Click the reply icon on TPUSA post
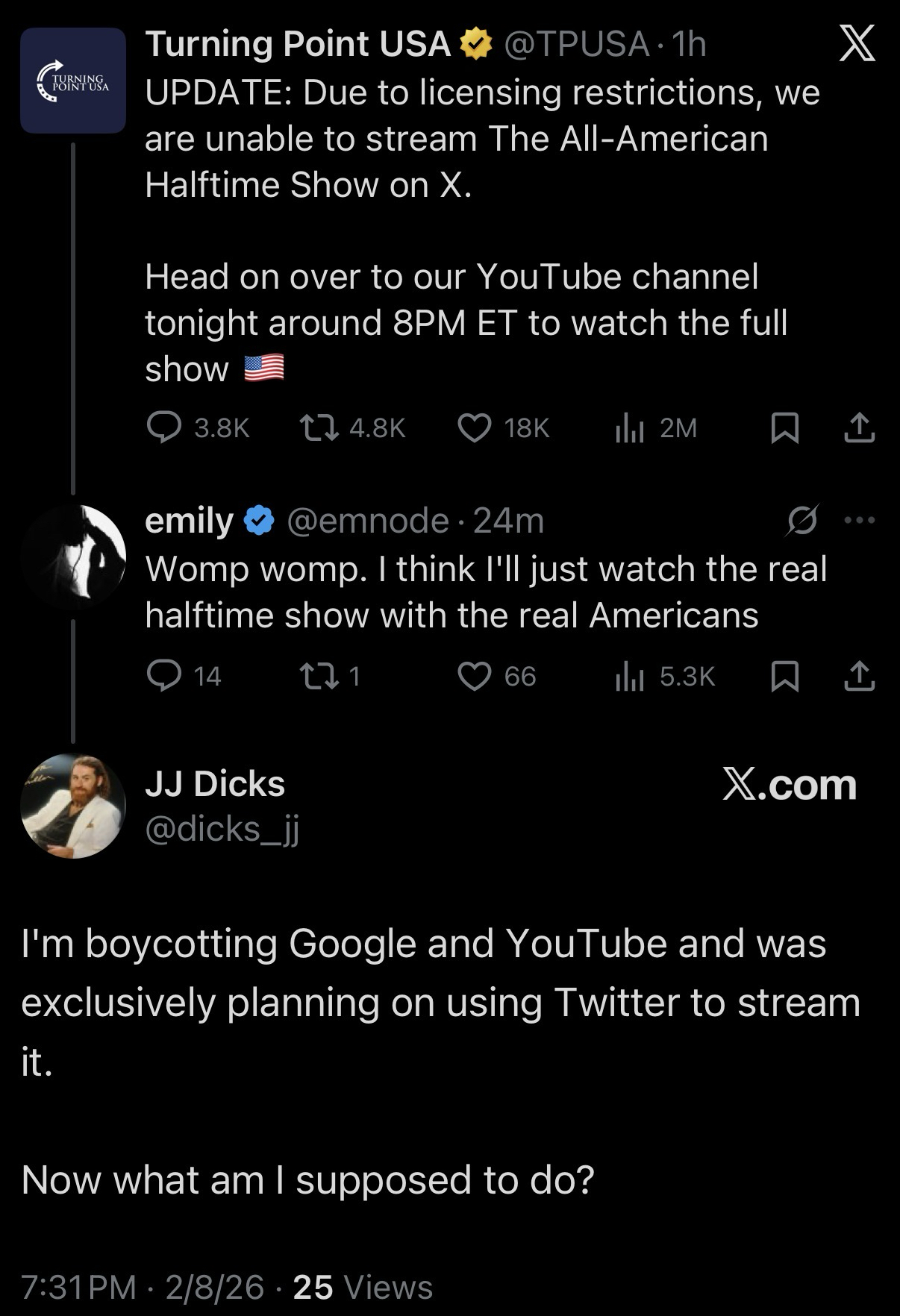This screenshot has height=1316, width=900. [163, 427]
